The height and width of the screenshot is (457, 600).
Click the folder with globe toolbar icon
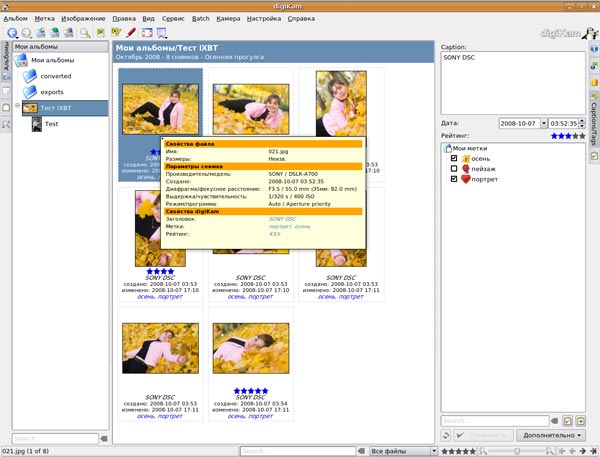[55, 33]
